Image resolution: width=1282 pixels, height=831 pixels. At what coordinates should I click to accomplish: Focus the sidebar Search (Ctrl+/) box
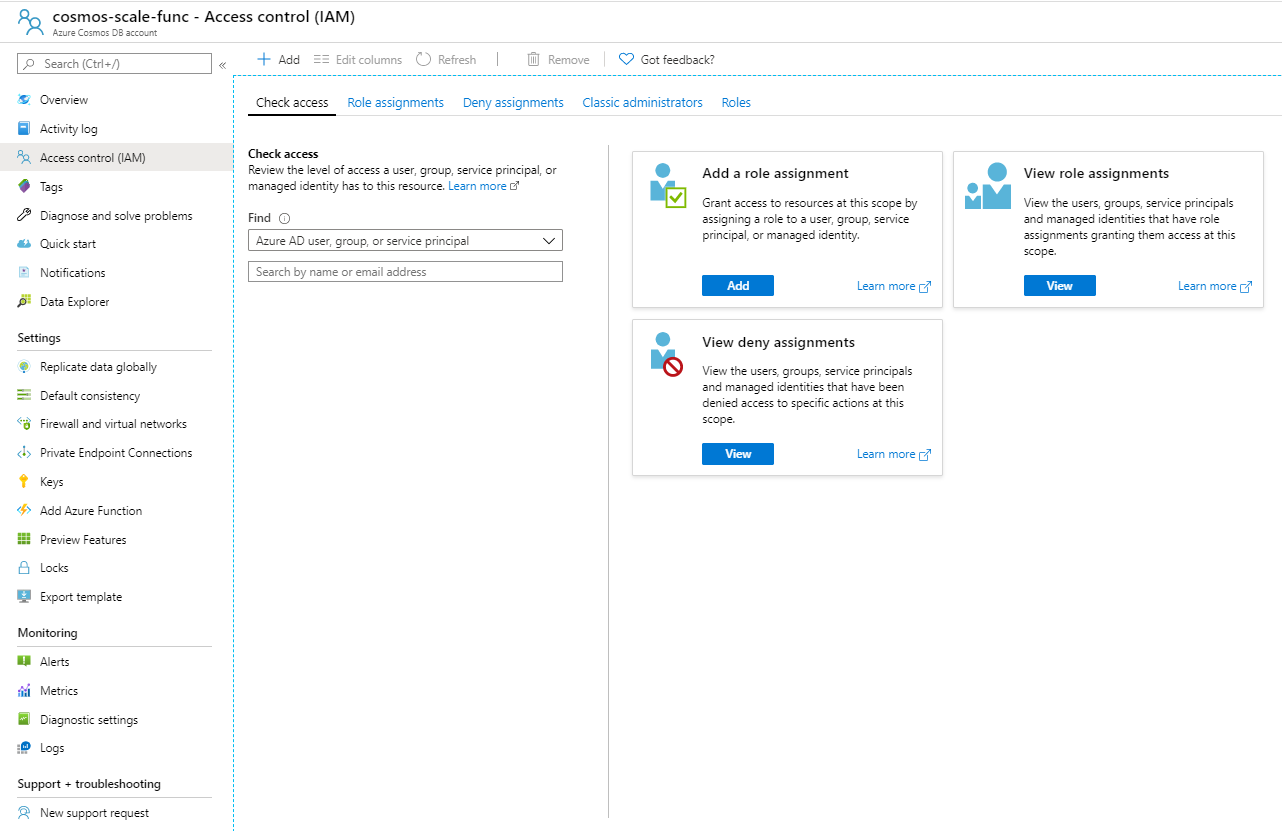click(x=115, y=64)
